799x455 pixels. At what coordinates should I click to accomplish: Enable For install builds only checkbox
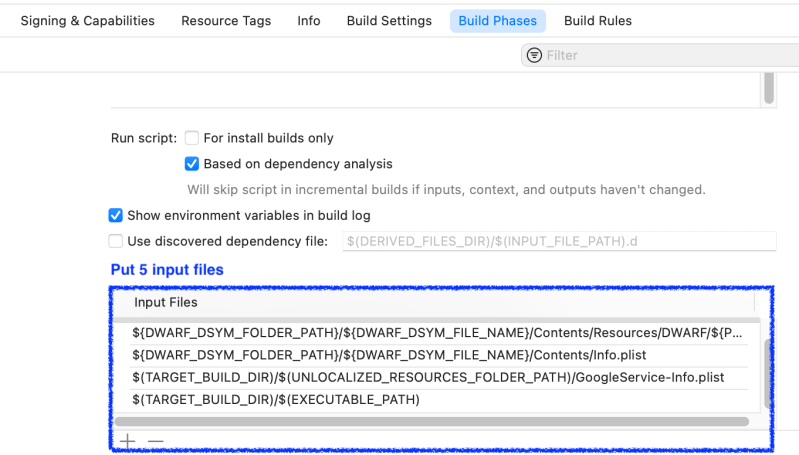click(x=192, y=138)
